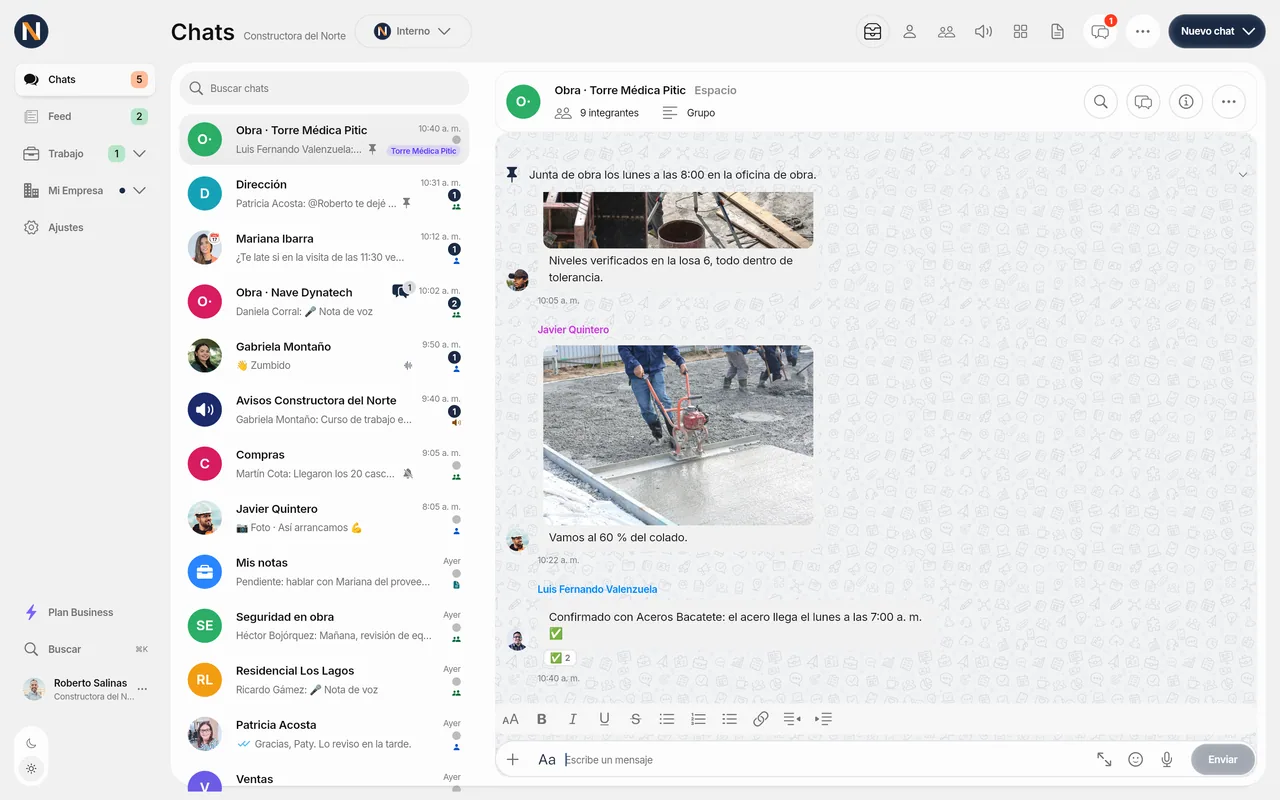Image resolution: width=1280 pixels, height=800 pixels.
Task: Add reaction on the ✅ 2 chip
Action: 560,658
